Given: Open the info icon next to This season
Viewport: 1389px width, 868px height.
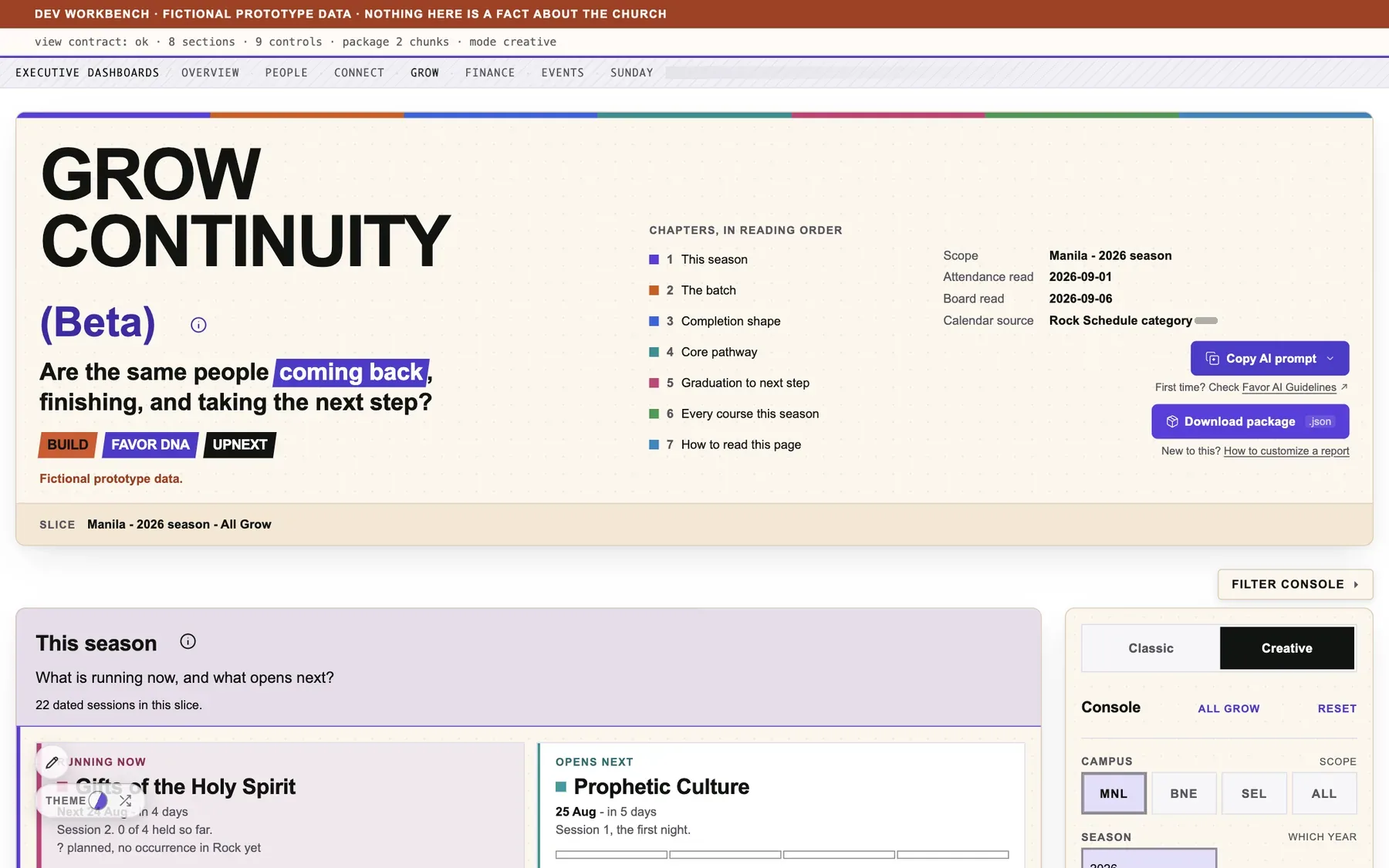Looking at the screenshot, I should 188,641.
